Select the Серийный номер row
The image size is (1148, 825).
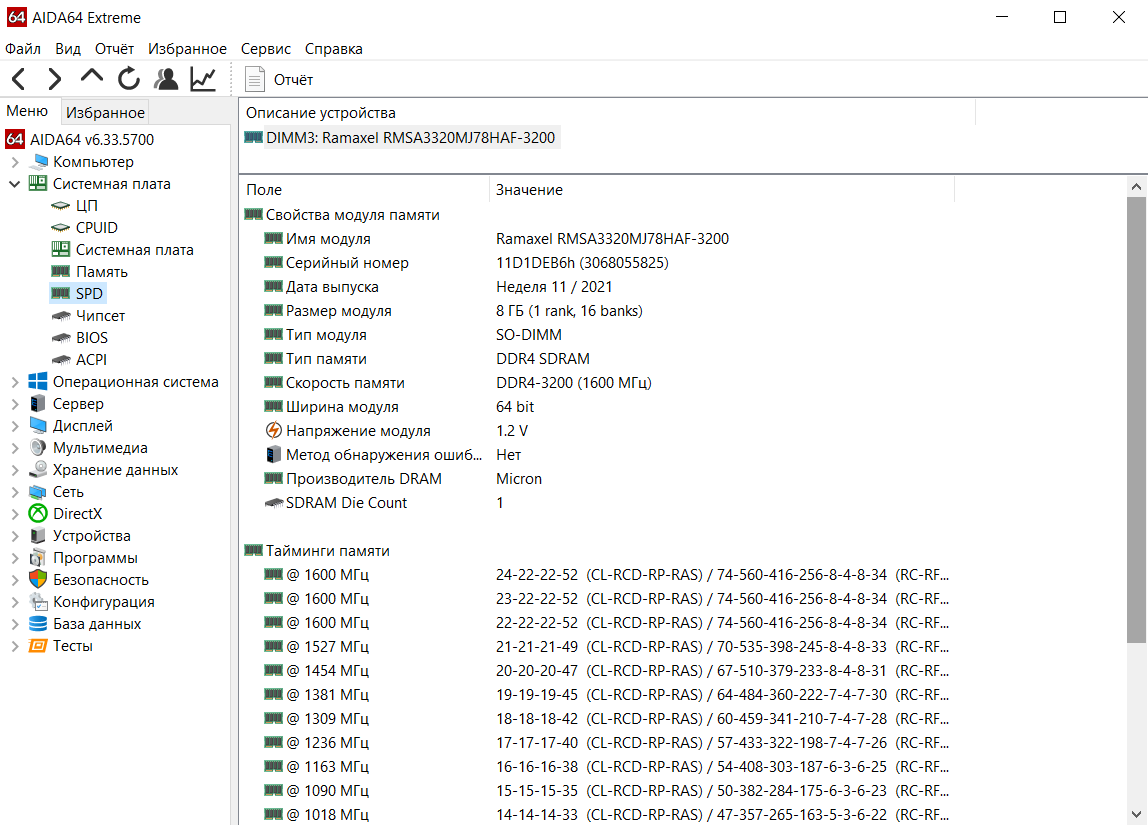(x=598, y=262)
